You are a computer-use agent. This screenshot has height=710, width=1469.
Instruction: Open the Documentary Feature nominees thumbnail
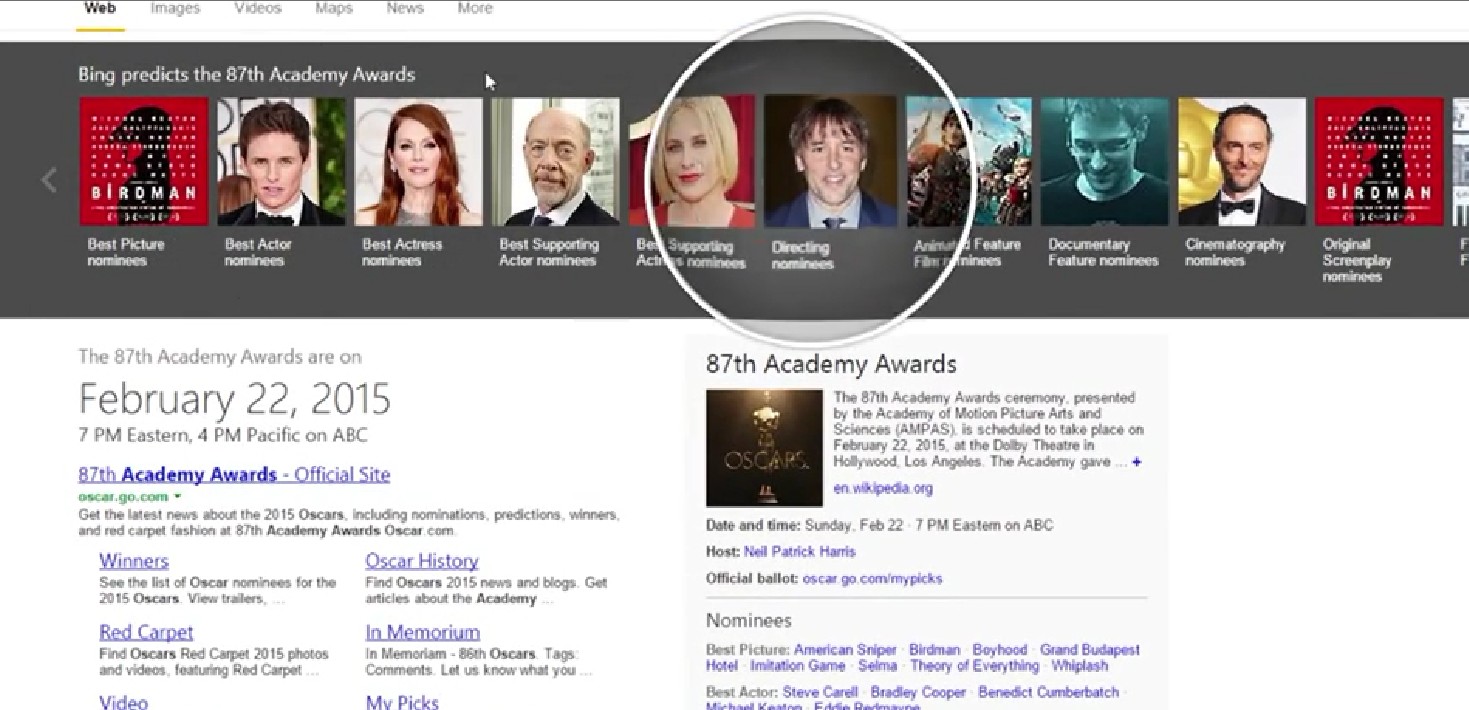1104,161
